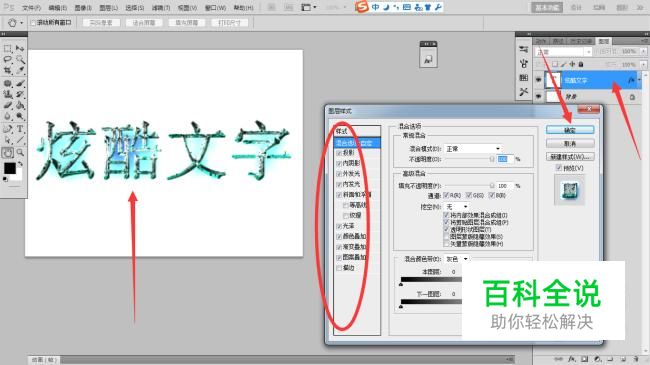
Task: Open the arrange documents dropdown in top bar
Action: click(x=309, y=7)
